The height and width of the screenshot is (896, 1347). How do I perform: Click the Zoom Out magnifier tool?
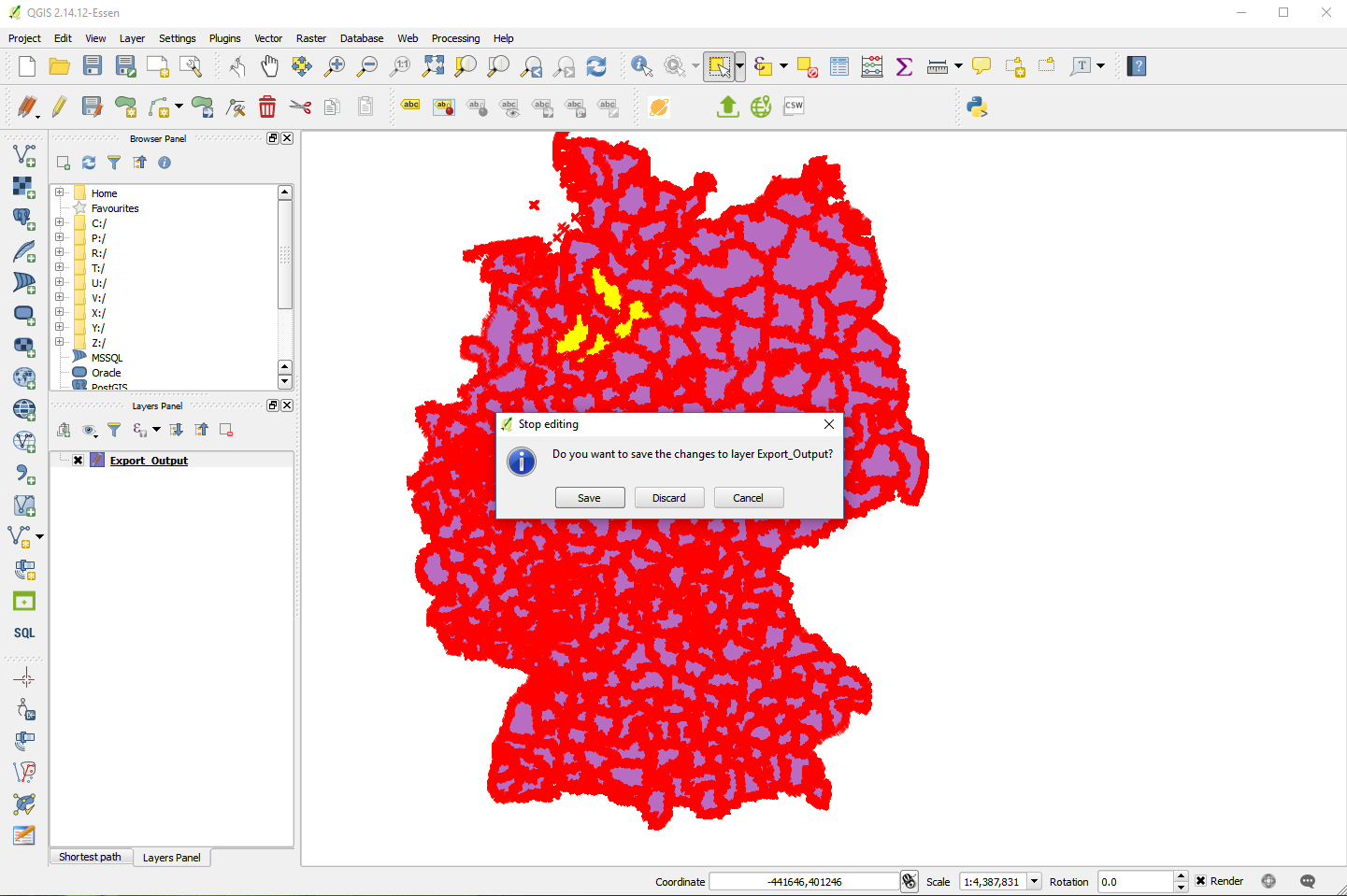(367, 66)
